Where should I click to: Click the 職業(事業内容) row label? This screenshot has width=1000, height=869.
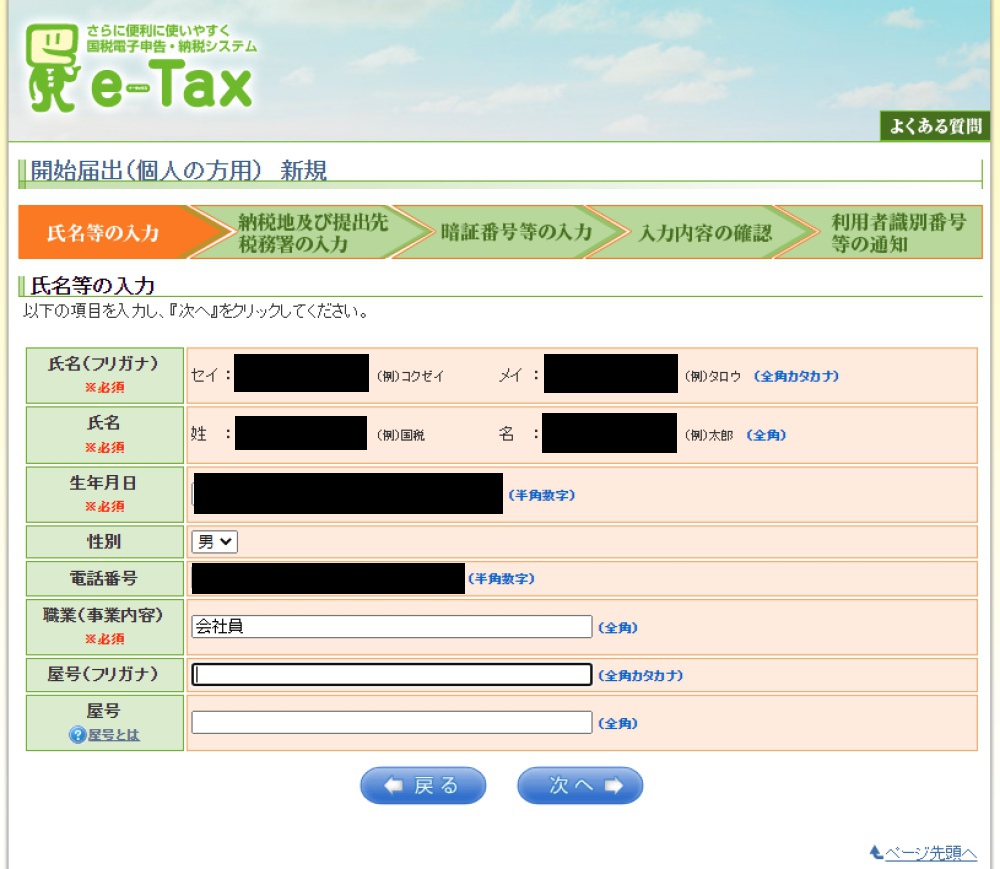(103, 615)
